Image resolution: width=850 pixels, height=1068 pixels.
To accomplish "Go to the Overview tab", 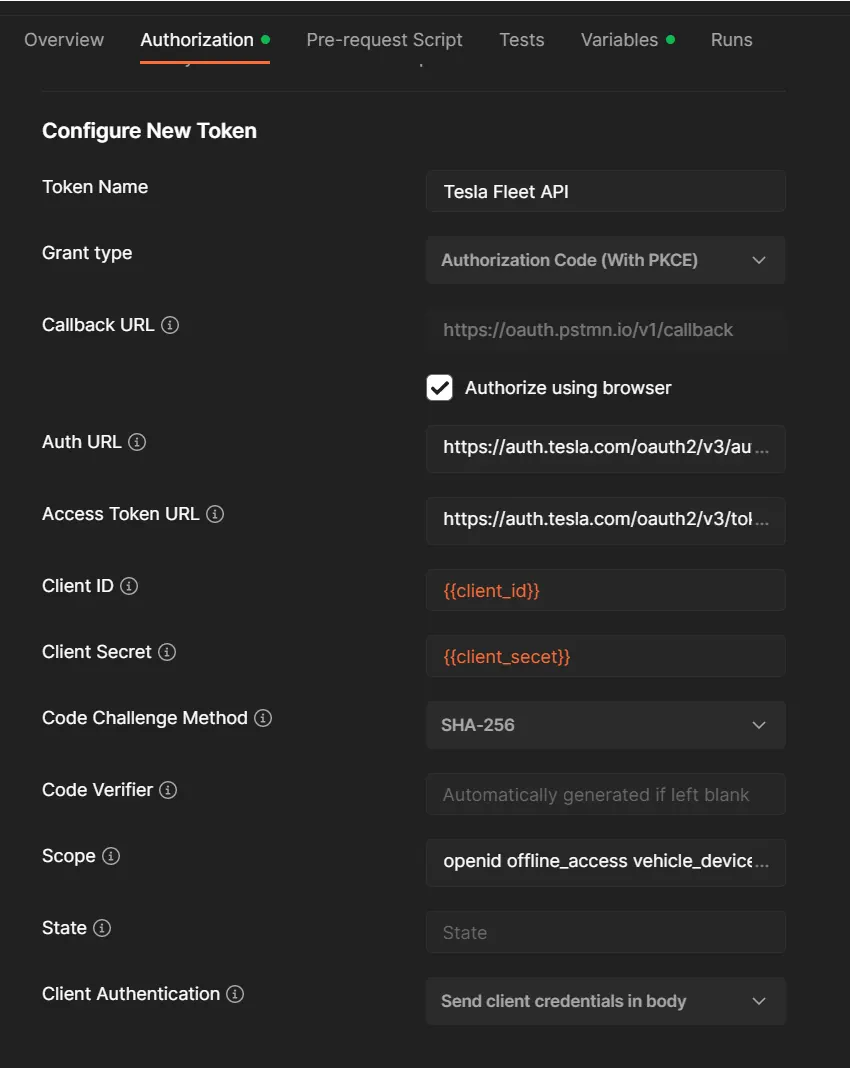I will click(x=64, y=39).
